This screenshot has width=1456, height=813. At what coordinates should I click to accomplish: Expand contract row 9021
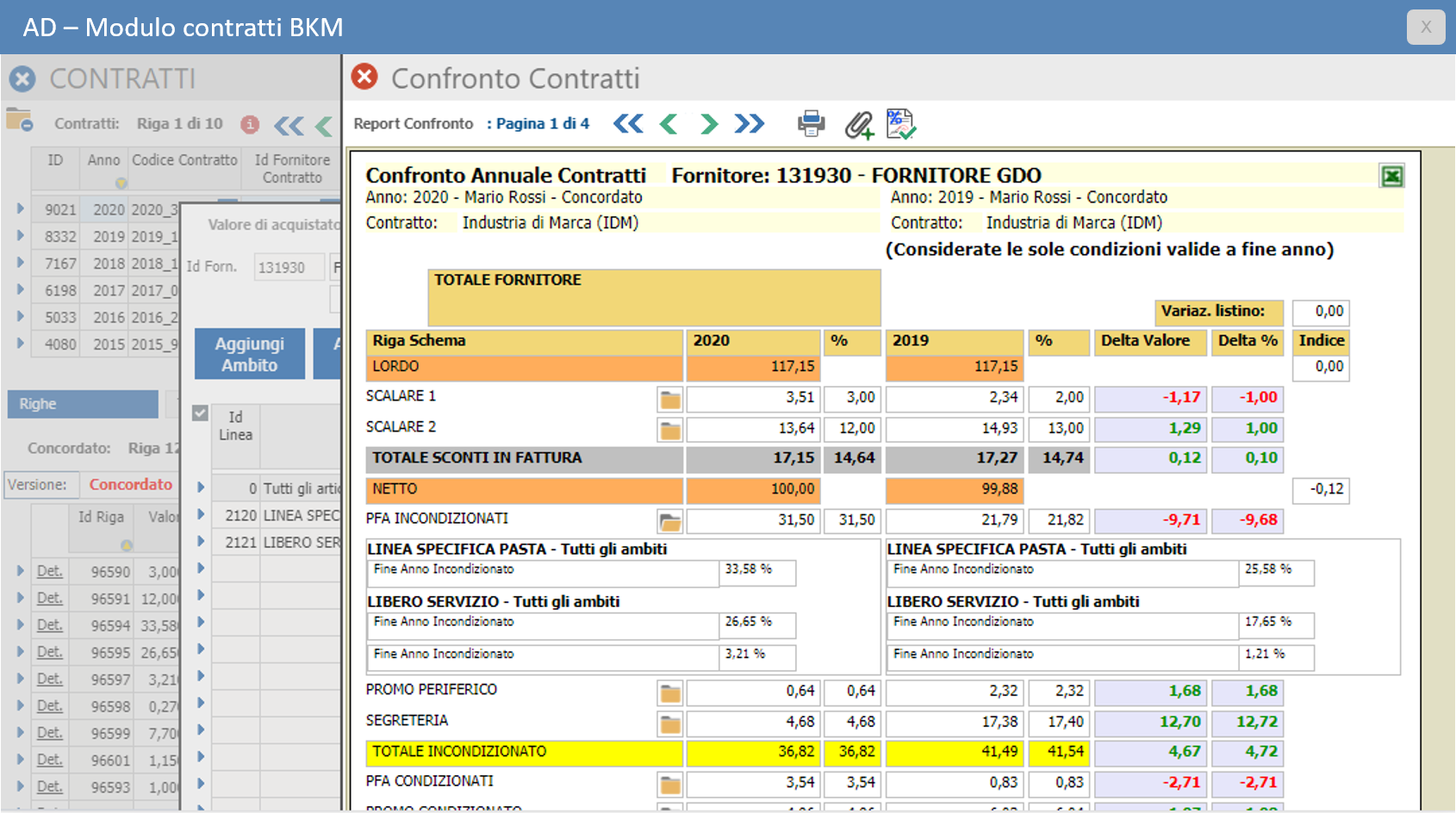pos(20,208)
